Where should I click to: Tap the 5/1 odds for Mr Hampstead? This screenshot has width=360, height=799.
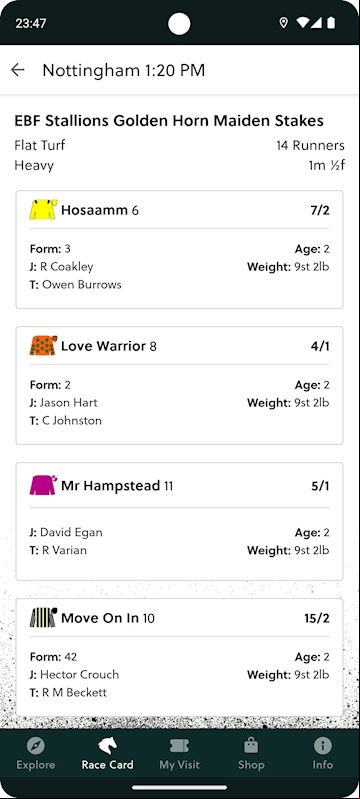(x=320, y=486)
